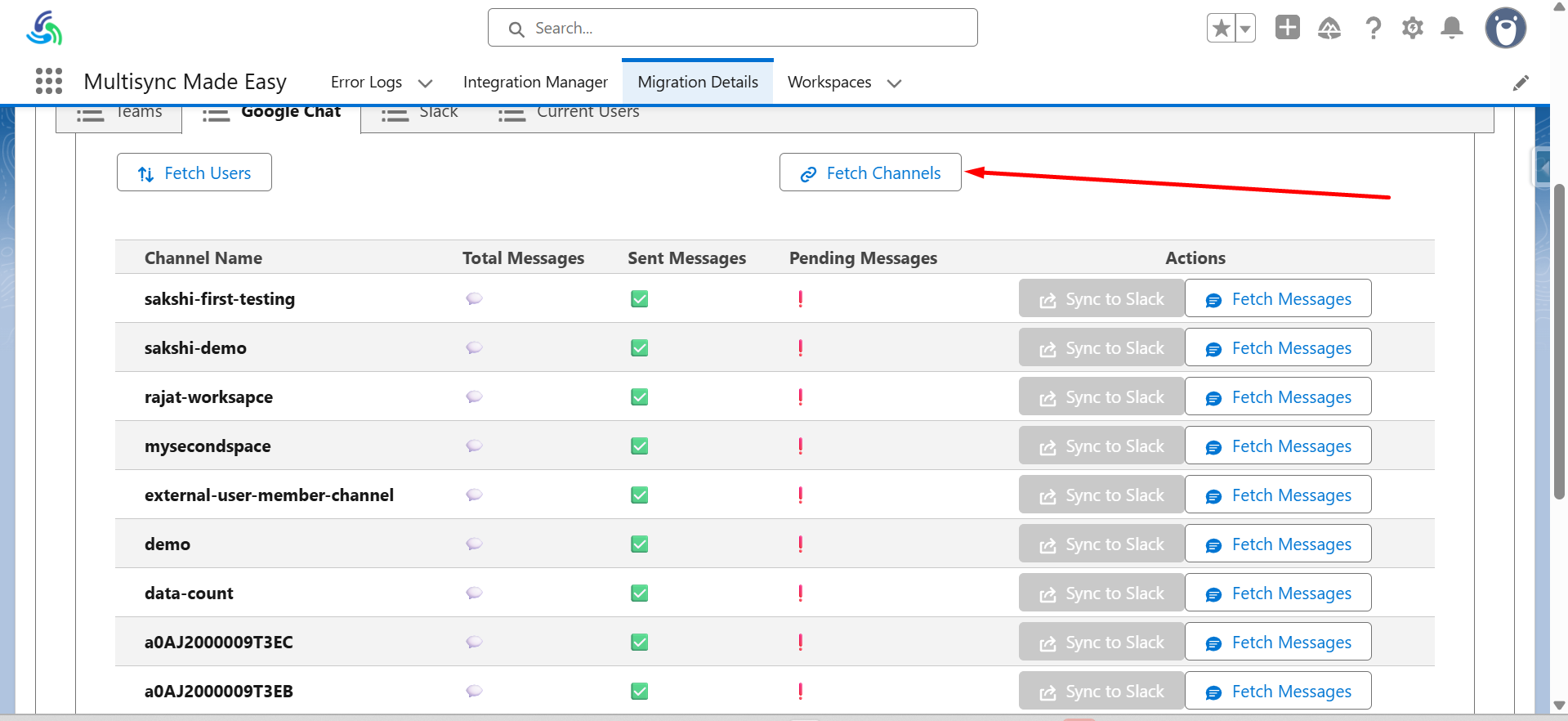Expand the favorites list dropdown arrow

tap(1245, 29)
